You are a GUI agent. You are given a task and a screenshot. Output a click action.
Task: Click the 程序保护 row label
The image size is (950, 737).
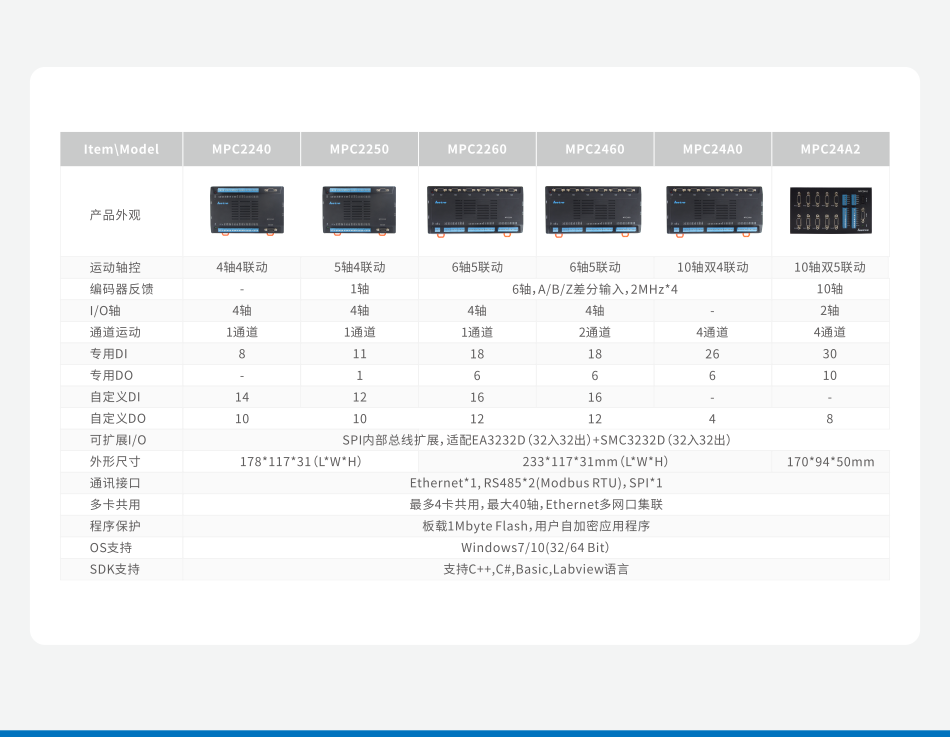click(x=115, y=526)
